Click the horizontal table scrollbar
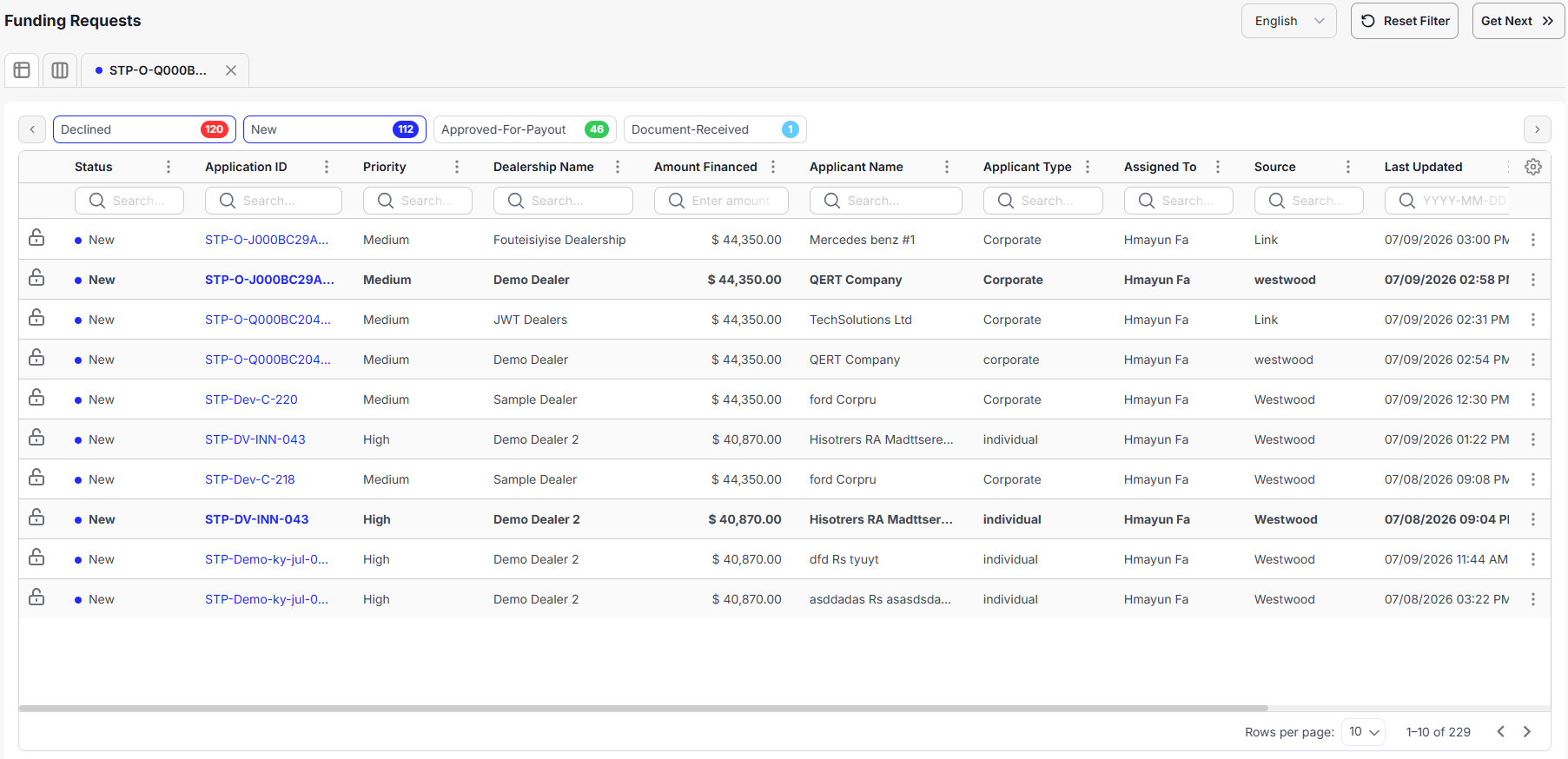Screen dimensions: 1568x759 [x=644, y=708]
